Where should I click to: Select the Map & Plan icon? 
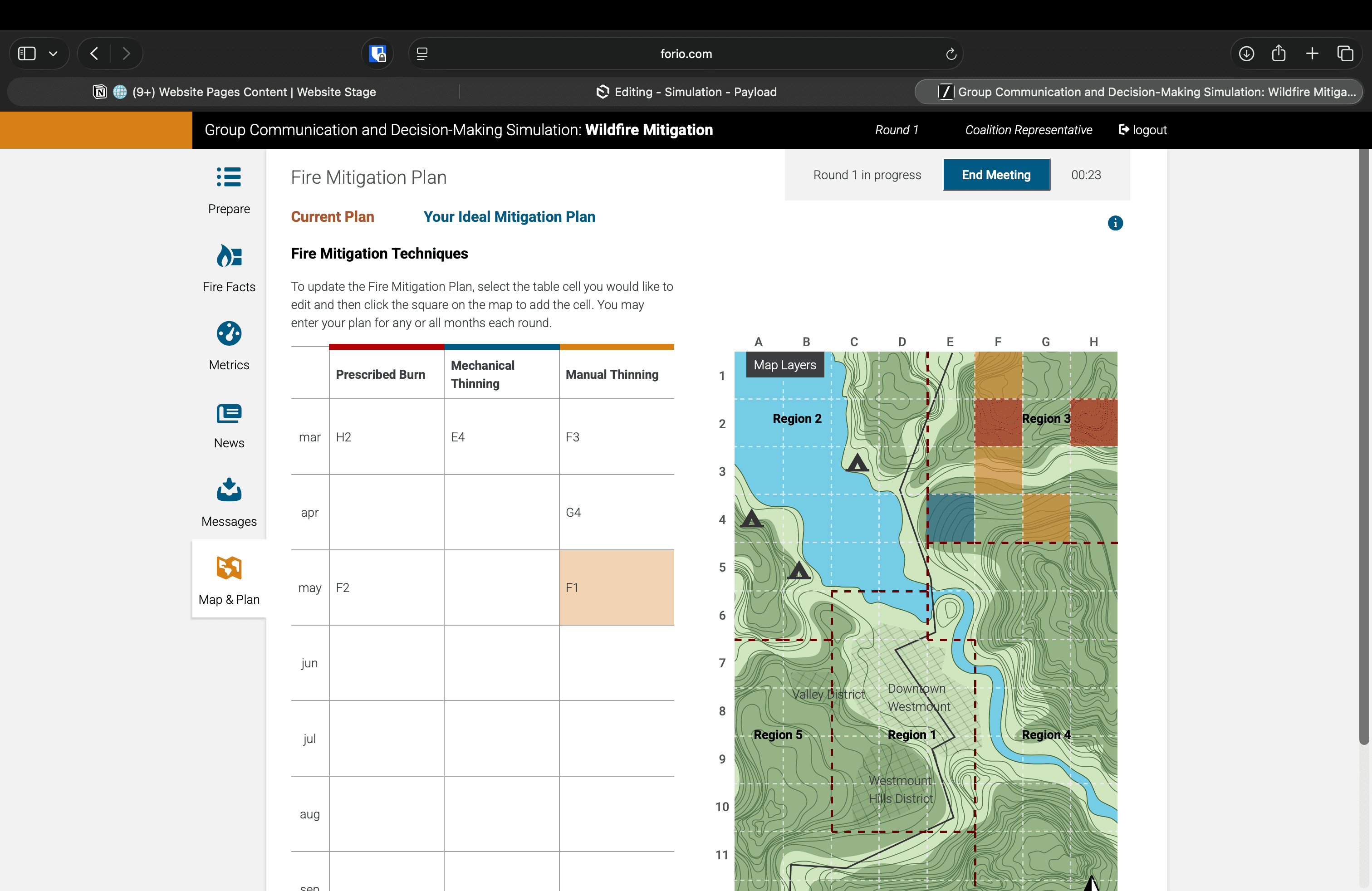tap(229, 568)
